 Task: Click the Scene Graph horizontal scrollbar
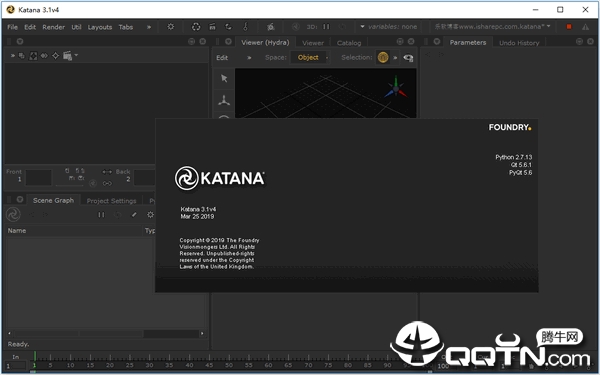[106, 333]
